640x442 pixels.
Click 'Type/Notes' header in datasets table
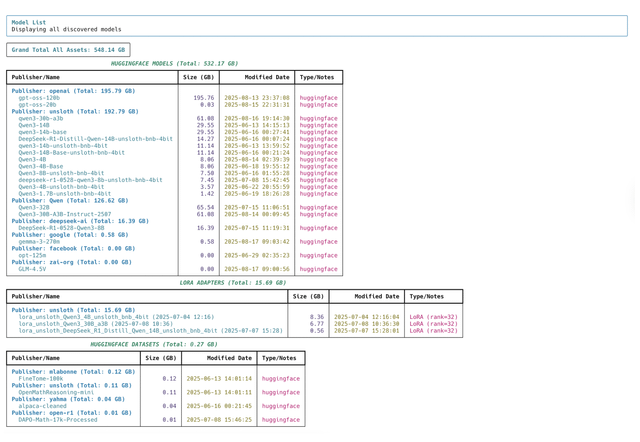[279, 358]
